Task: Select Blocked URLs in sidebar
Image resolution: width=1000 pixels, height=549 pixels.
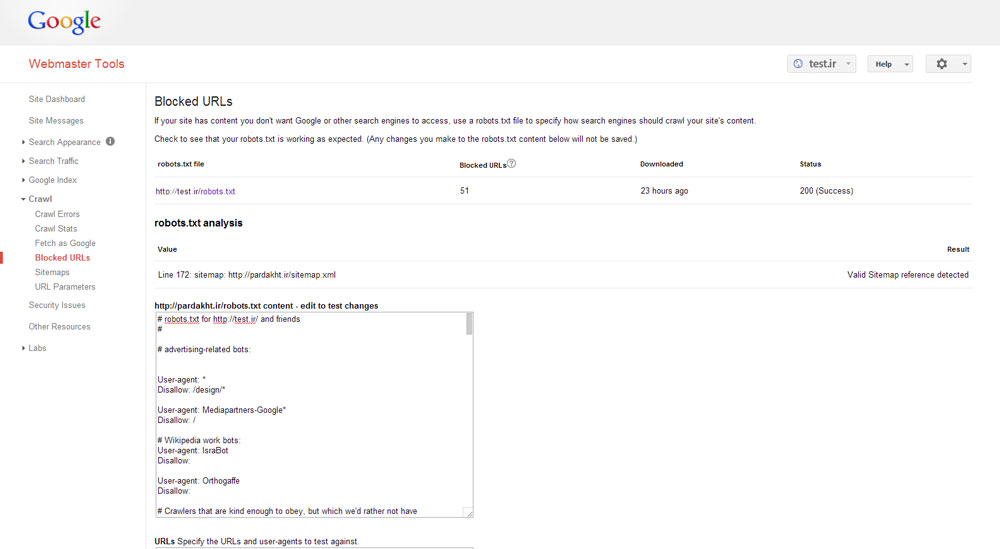Action: click(x=62, y=258)
